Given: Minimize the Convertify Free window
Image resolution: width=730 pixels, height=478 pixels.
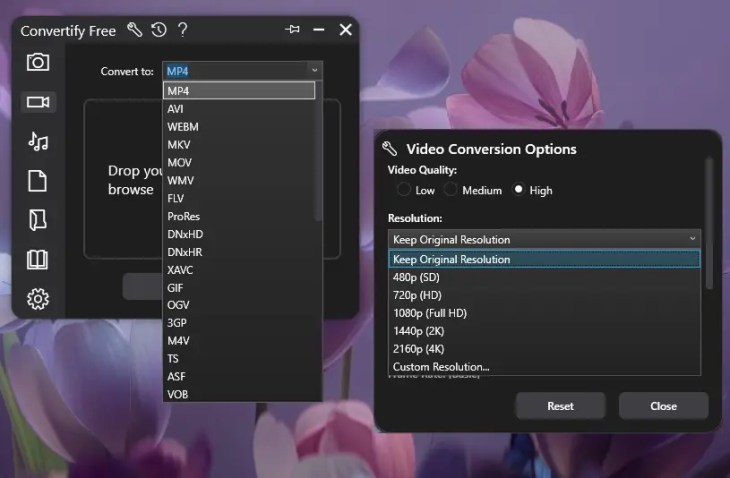Looking at the screenshot, I should (x=319, y=30).
